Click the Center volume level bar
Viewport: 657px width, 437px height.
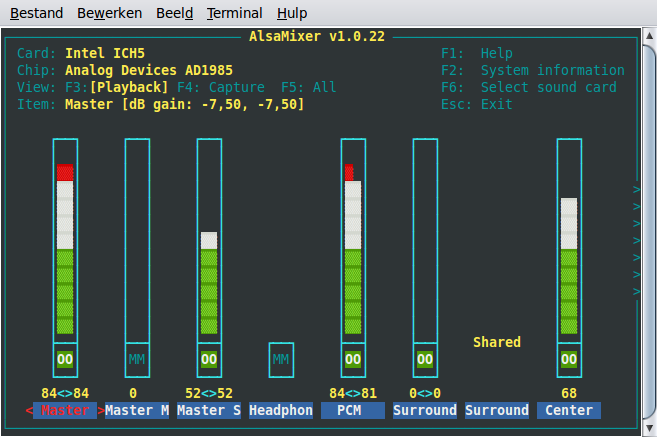(569, 265)
